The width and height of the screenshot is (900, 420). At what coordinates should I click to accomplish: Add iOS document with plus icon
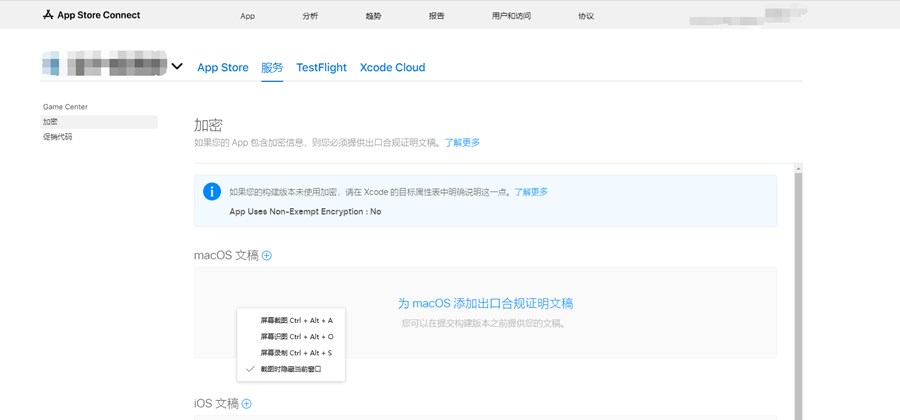pos(247,404)
